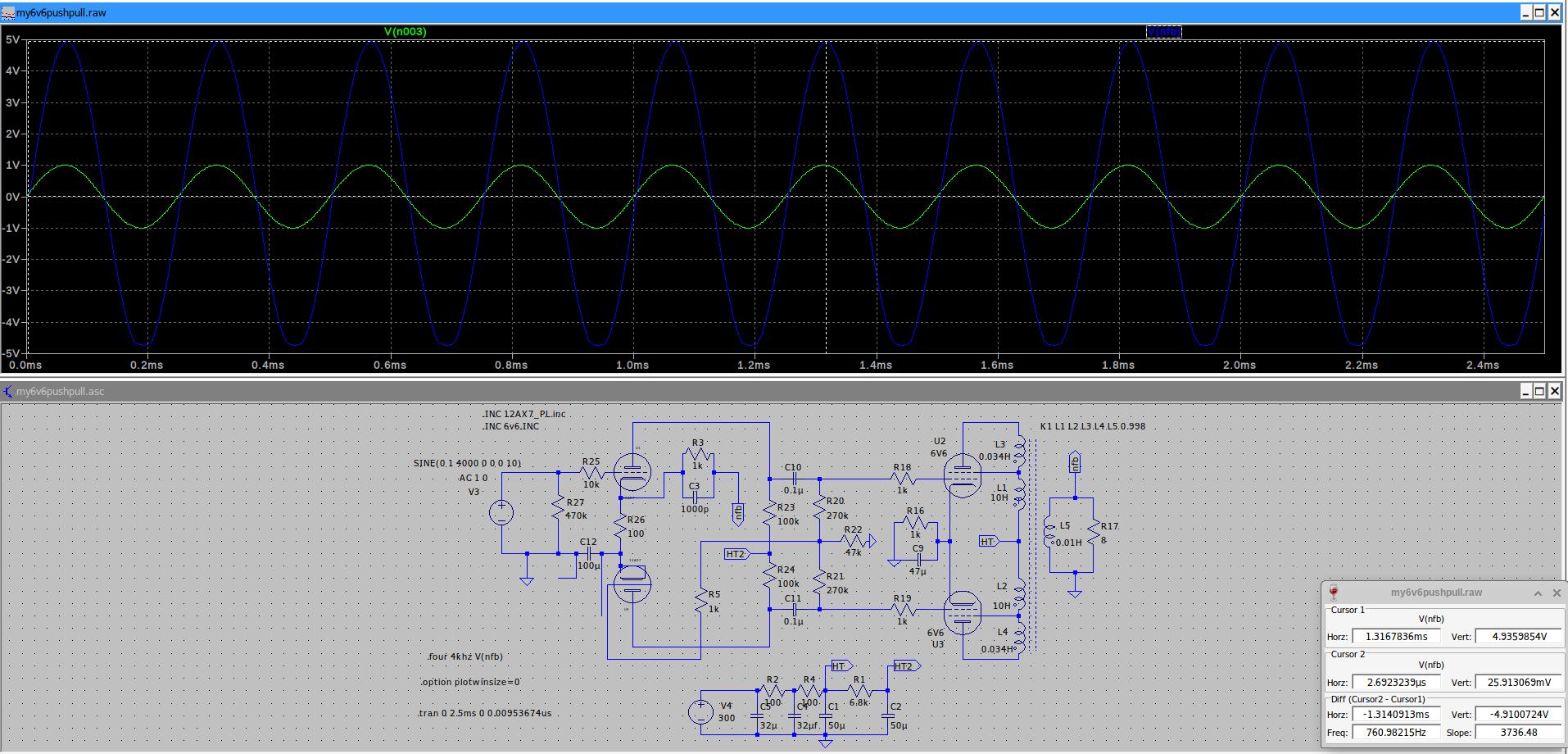This screenshot has height=754, width=1568.
Task: Click the nfb net label next to C3
Action: tap(738, 513)
